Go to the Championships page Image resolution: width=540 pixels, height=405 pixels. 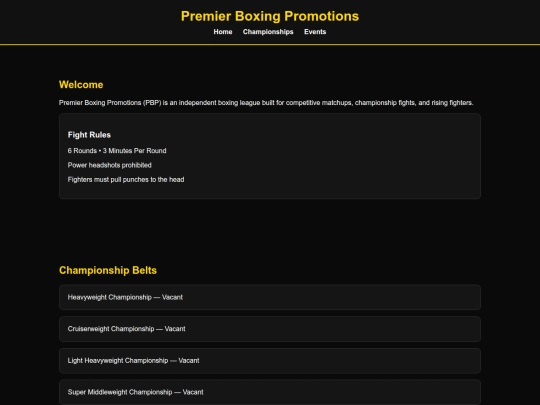tap(268, 32)
